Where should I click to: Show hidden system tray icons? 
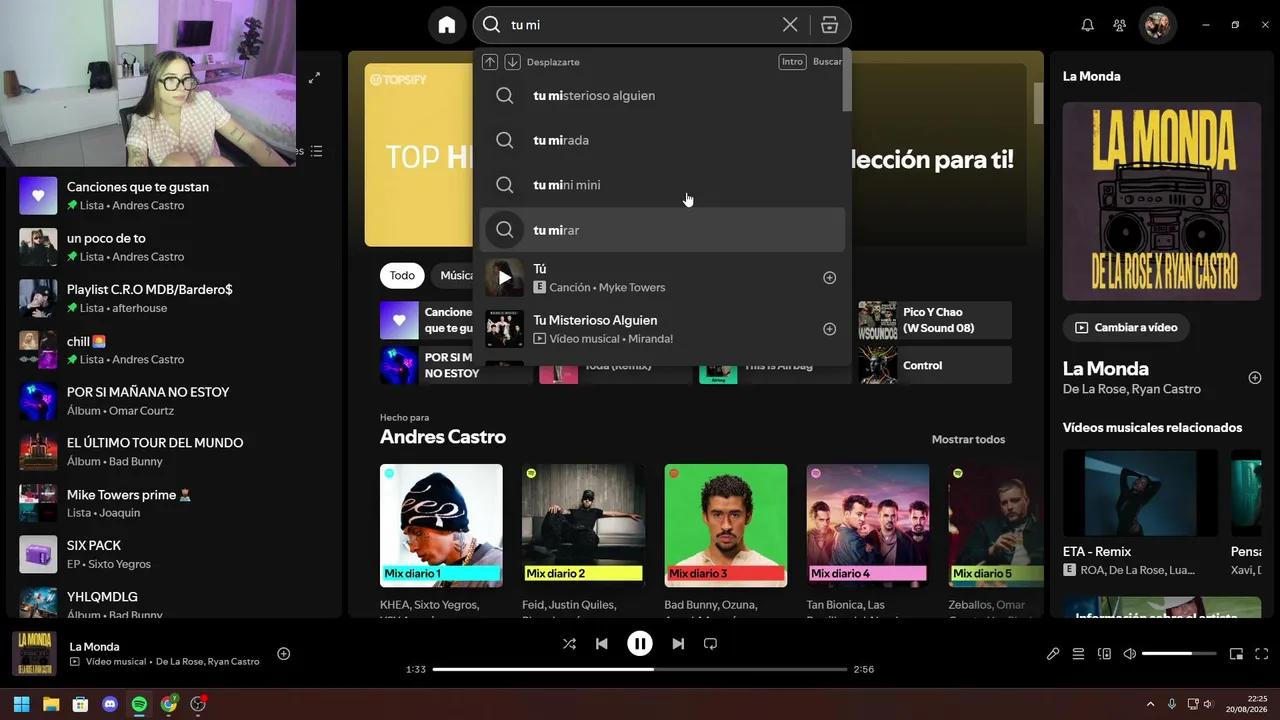point(1150,704)
